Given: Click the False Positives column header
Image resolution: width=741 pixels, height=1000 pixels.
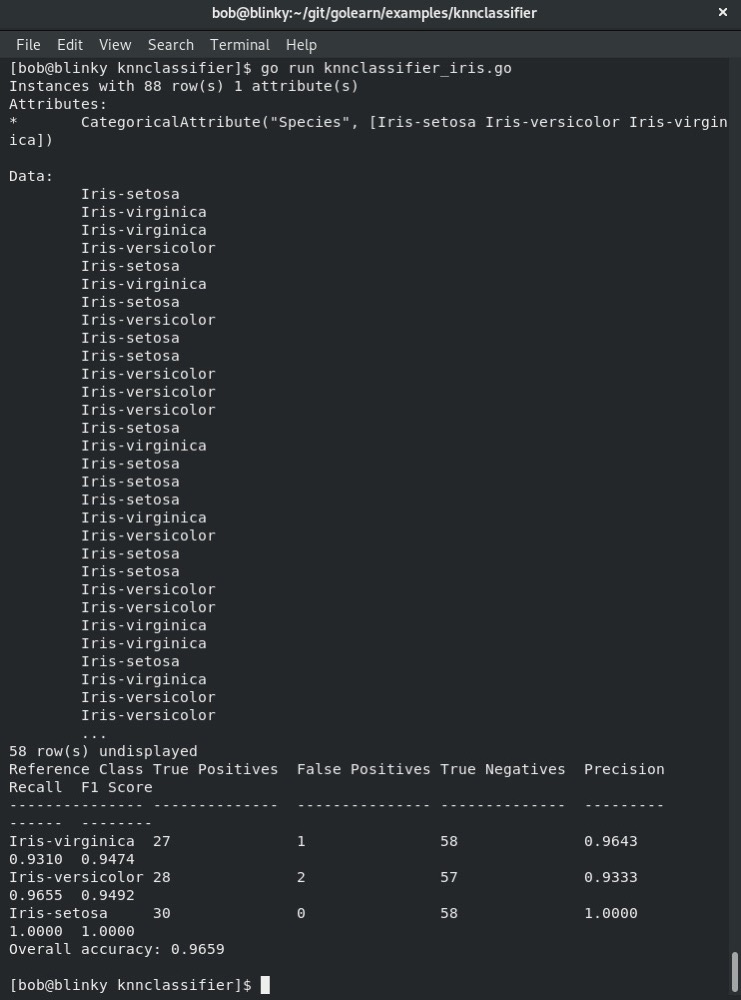Looking at the screenshot, I should tap(363, 769).
